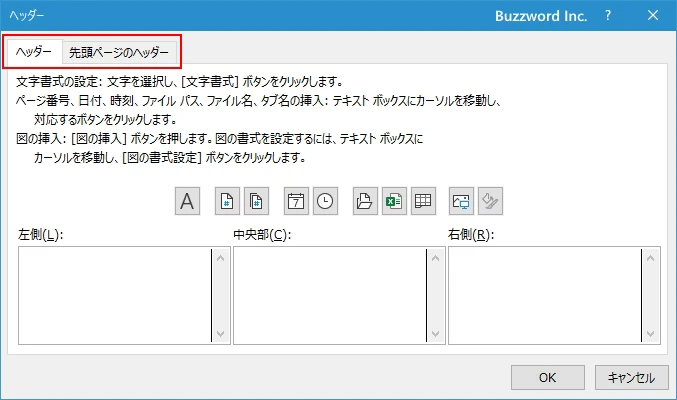Viewport: 677px width, 400px height.
Task: Confirm with the OK button
Action: 547,378
